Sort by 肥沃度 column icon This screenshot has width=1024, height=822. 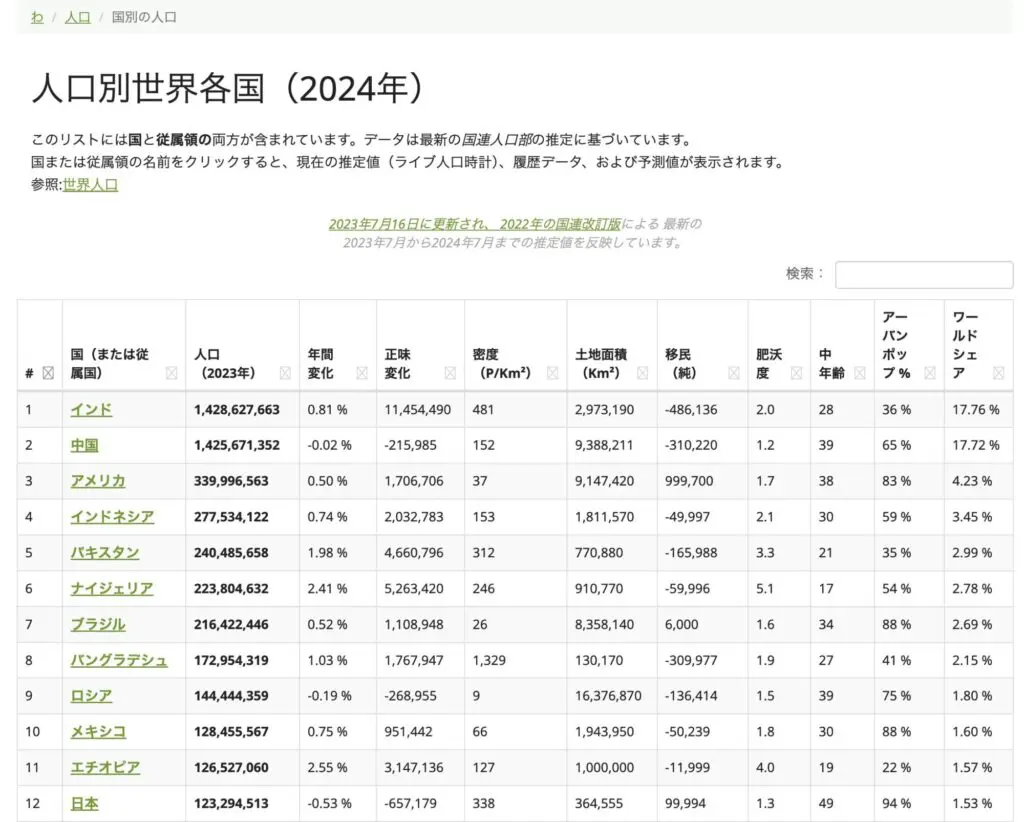pyautogui.click(x=796, y=373)
